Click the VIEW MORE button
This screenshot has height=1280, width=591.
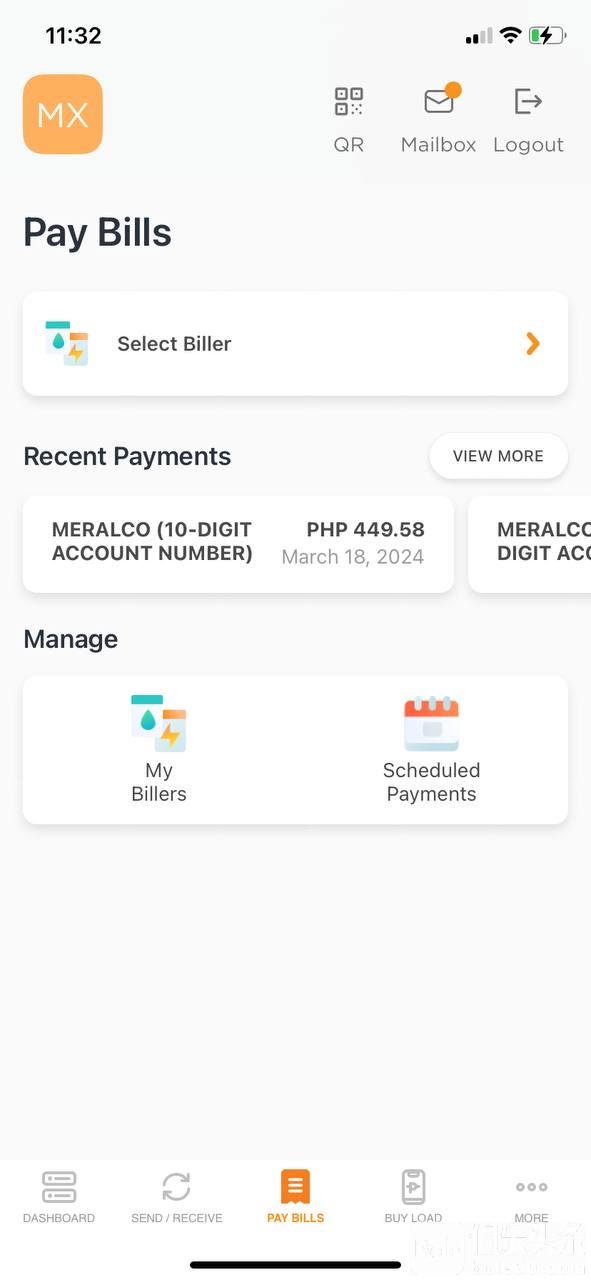[x=498, y=456]
